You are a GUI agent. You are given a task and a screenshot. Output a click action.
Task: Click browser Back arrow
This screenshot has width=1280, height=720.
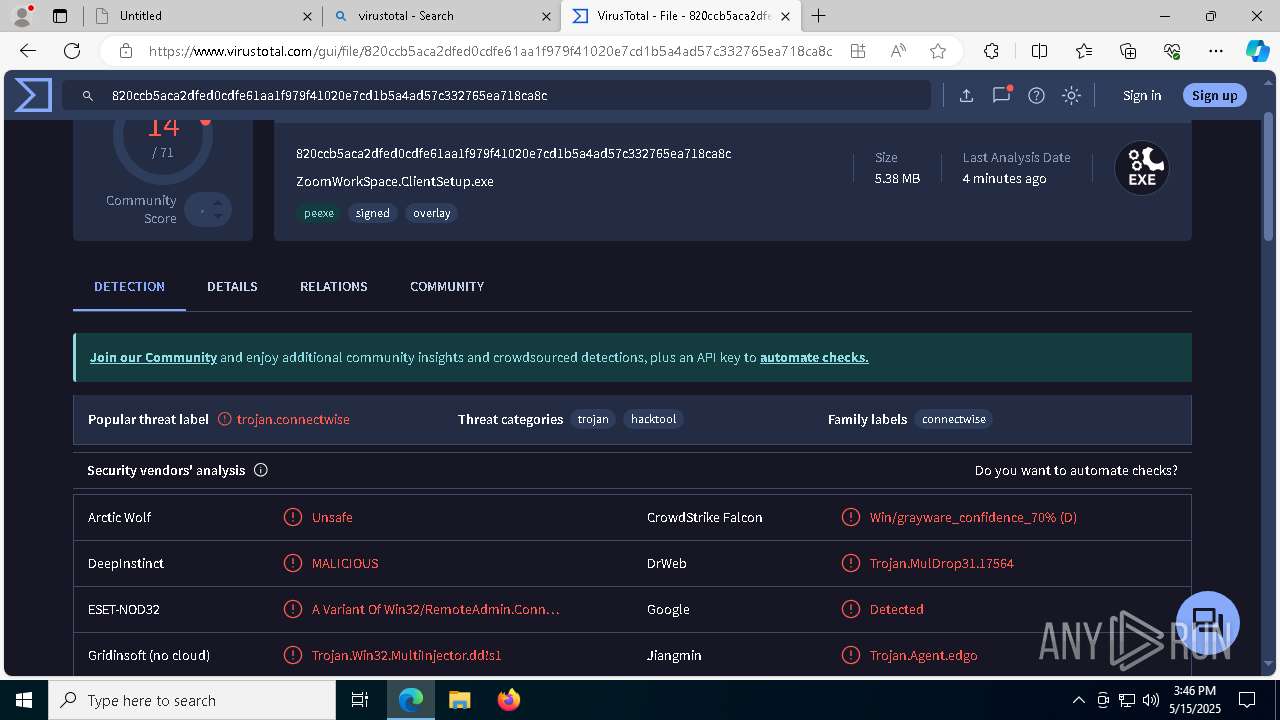28,51
